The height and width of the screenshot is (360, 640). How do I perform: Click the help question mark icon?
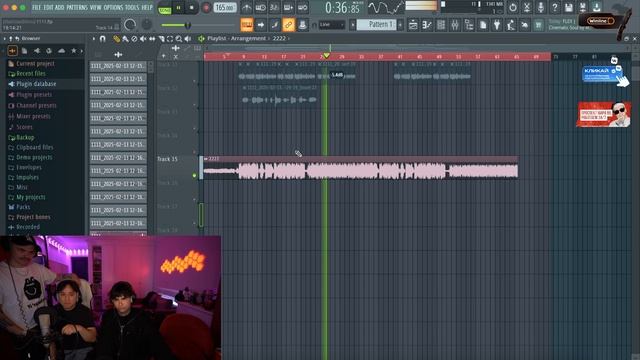[554, 7]
